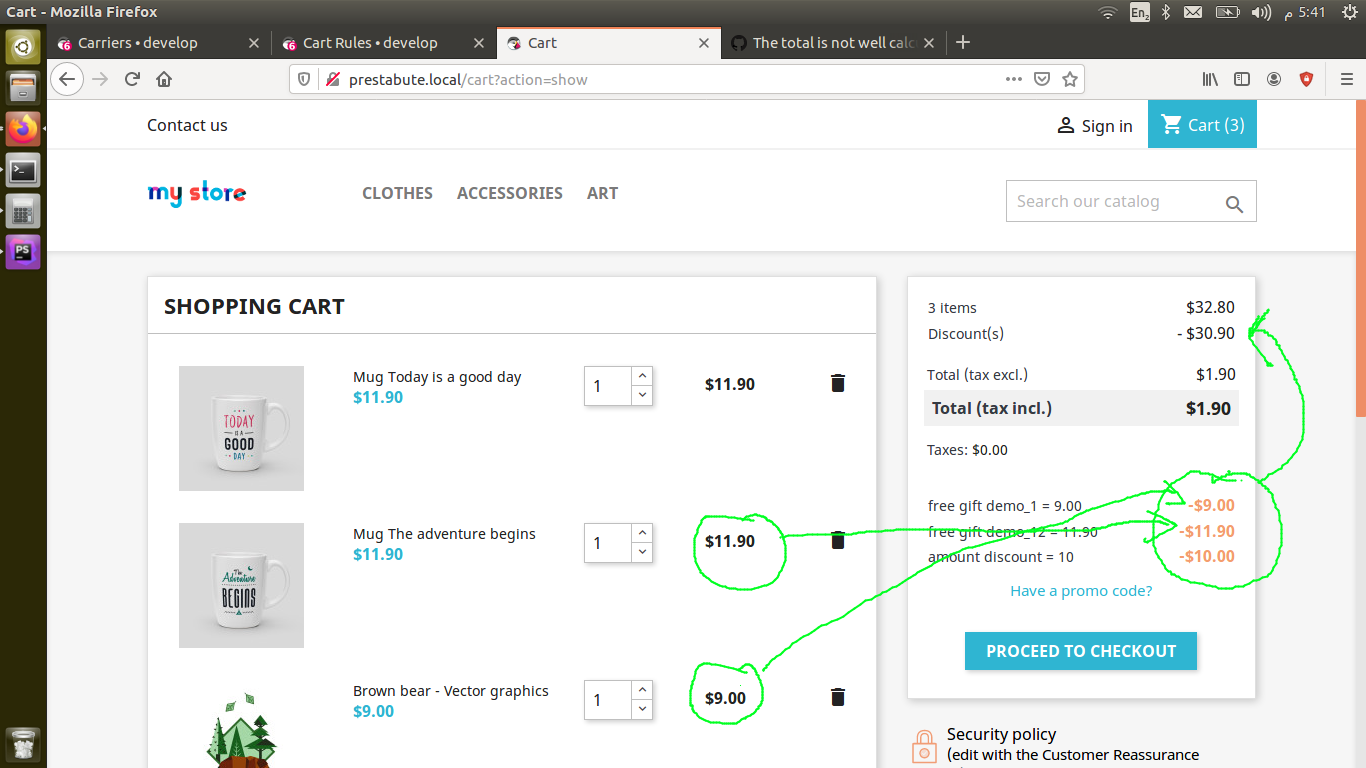
Task: Select the 'amount discount = 10' text
Action: 1001,557
